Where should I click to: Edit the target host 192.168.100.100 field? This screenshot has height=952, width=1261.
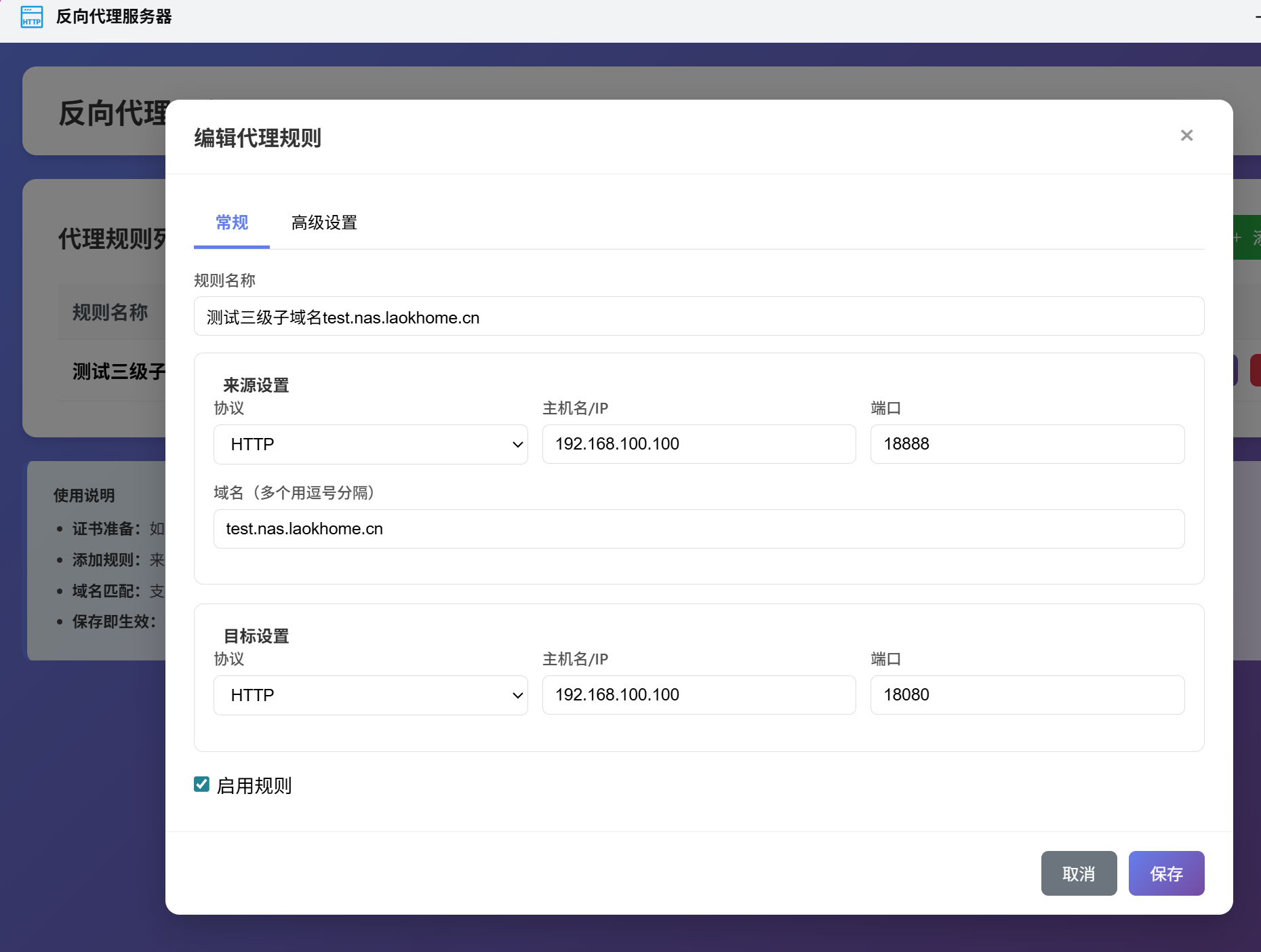[699, 695]
